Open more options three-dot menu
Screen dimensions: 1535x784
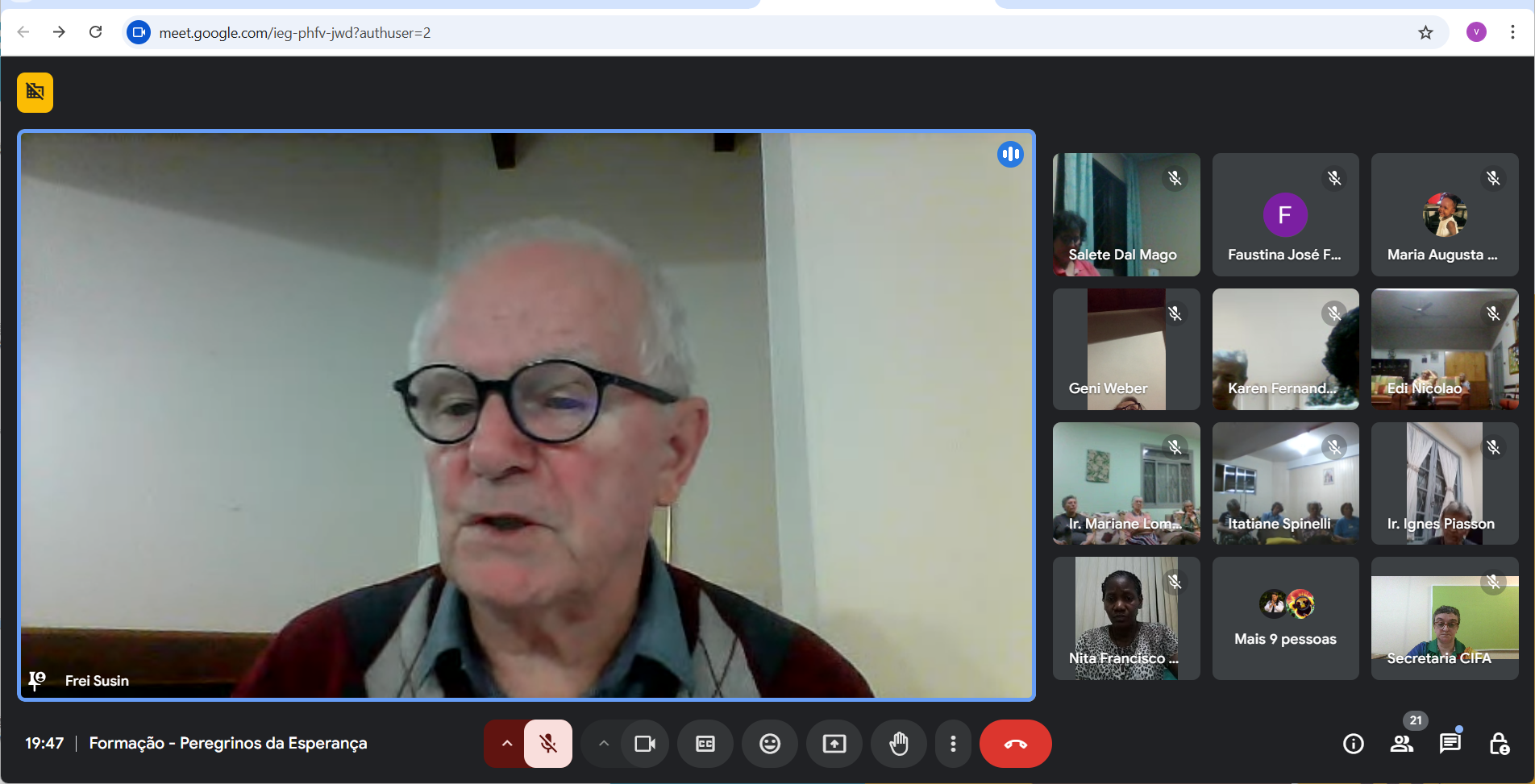tap(953, 744)
